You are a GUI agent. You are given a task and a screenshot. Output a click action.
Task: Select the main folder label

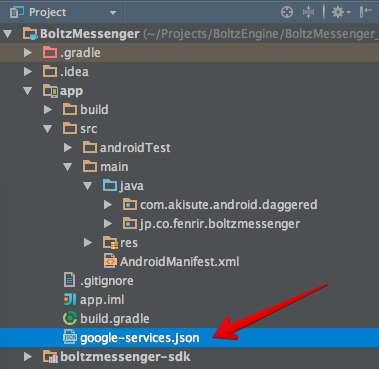coord(114,167)
